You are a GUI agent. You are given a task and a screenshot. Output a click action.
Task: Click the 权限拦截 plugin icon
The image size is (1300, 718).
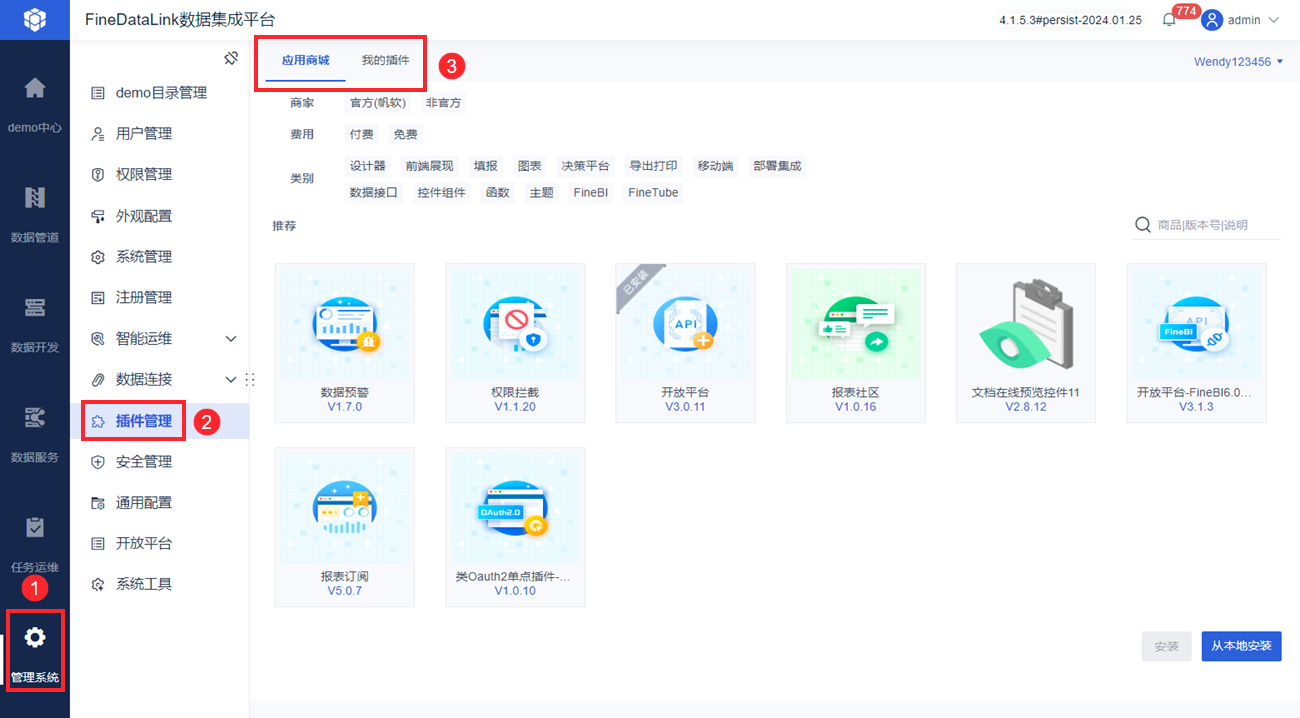click(516, 323)
